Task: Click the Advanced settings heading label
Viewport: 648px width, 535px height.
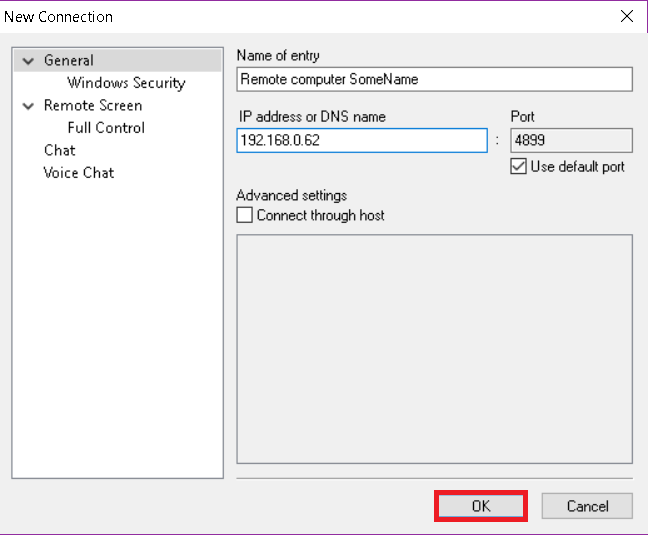Action: 291,195
